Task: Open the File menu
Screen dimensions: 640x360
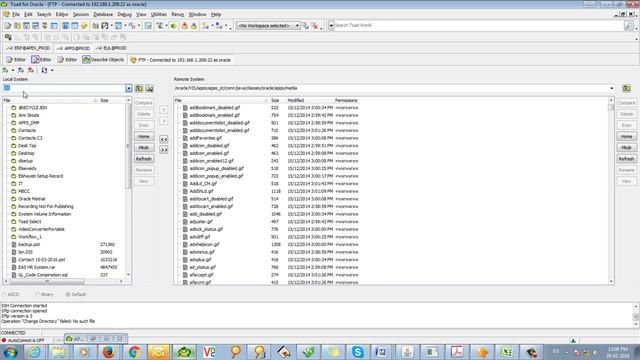Action: coord(16,14)
